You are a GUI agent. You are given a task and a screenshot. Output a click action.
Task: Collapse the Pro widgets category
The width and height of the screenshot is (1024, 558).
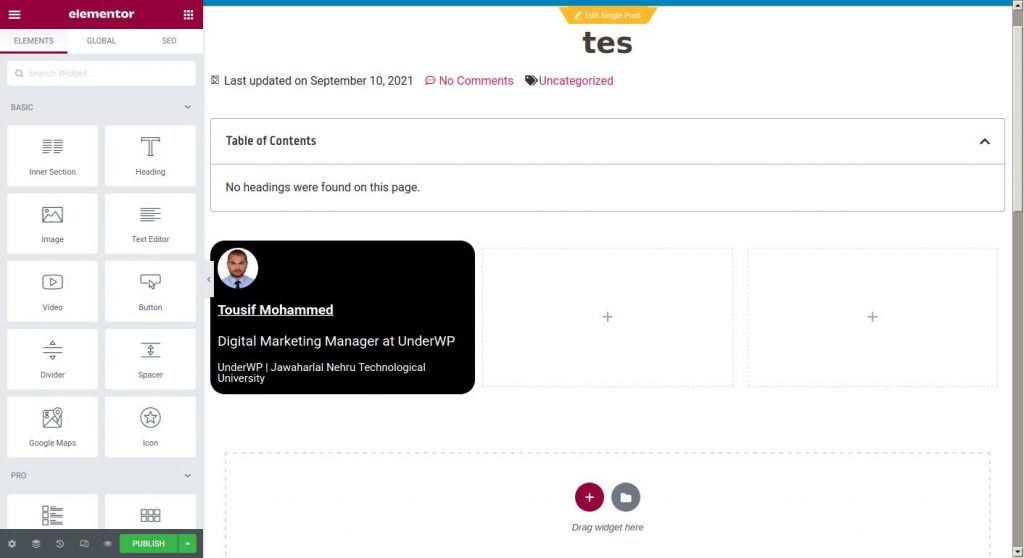tap(187, 476)
